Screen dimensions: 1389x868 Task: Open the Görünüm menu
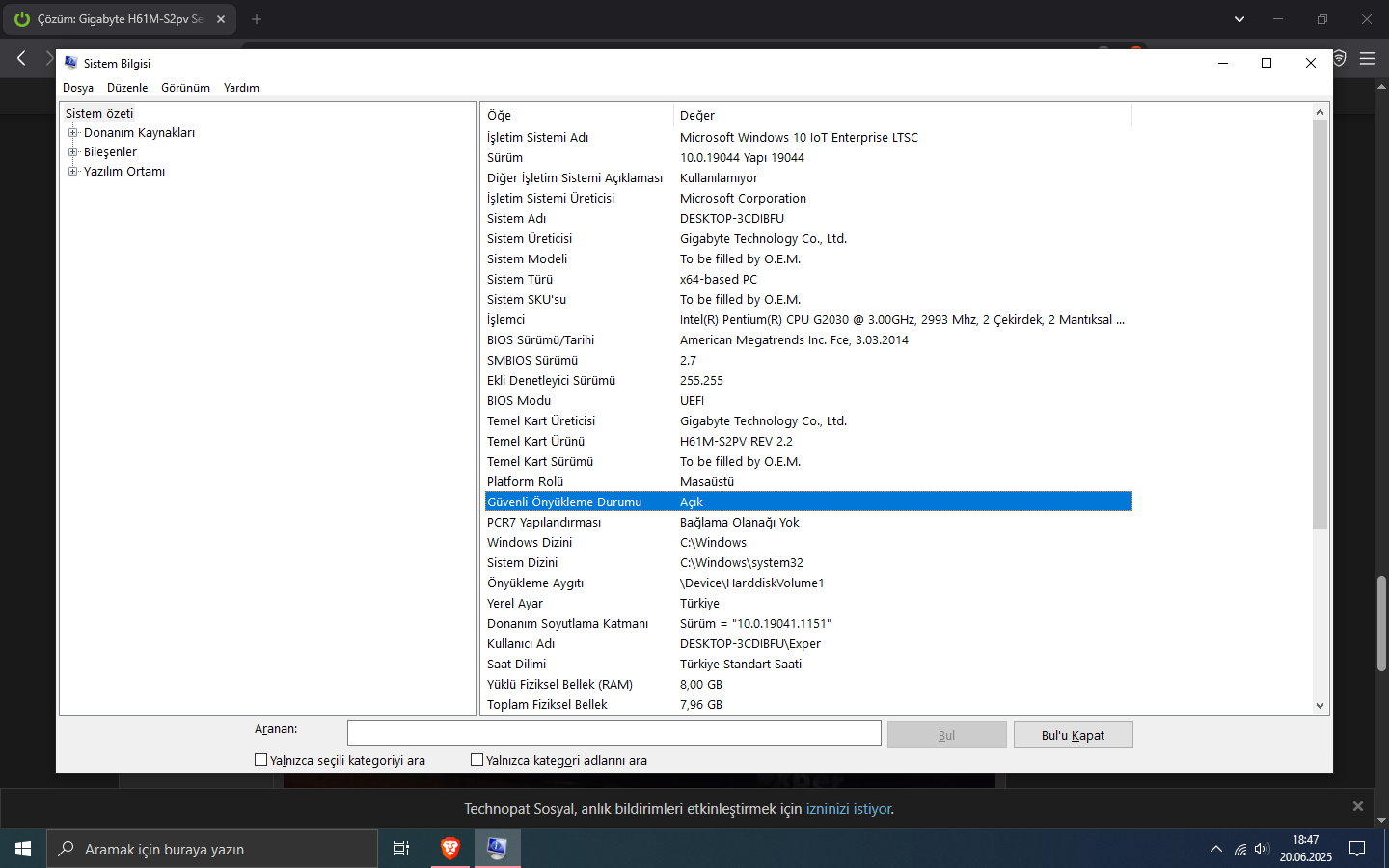point(185,88)
